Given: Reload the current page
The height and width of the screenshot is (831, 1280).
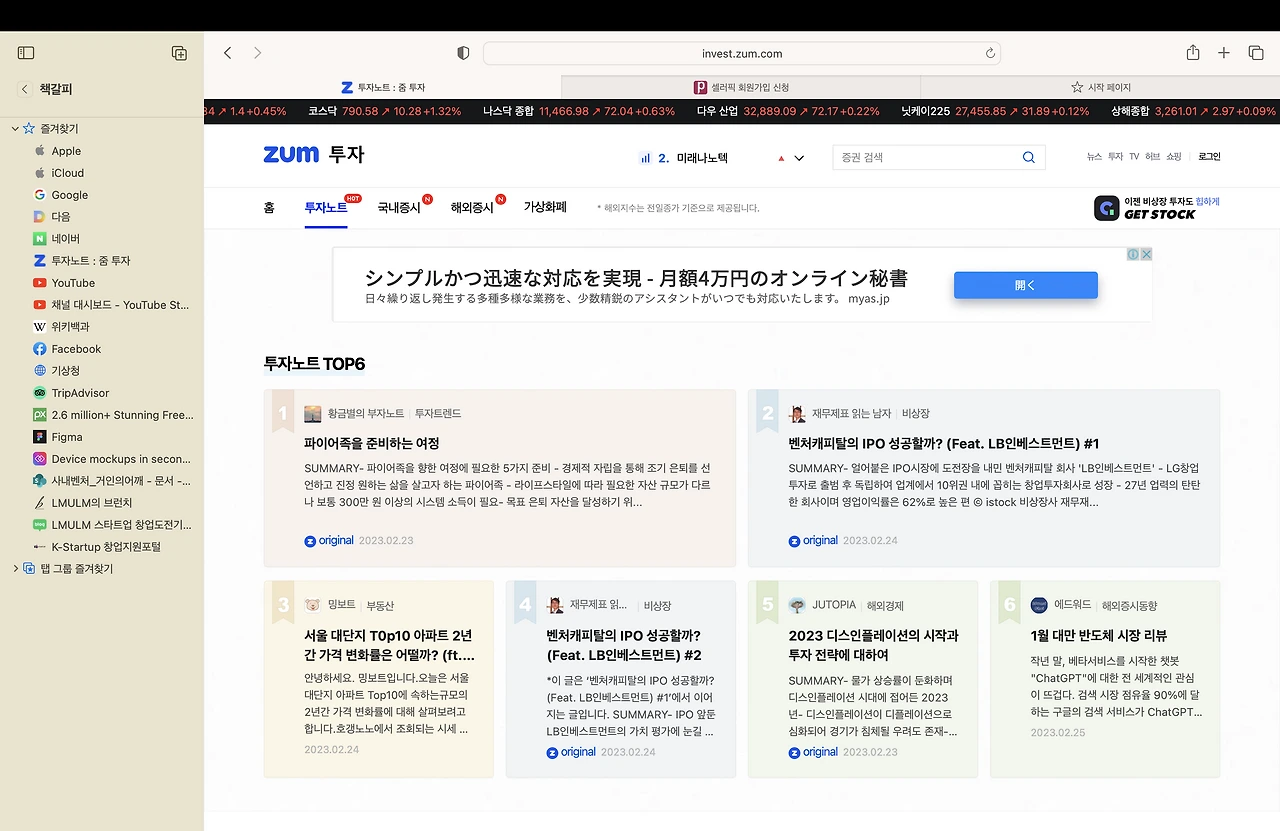Looking at the screenshot, I should tap(990, 53).
